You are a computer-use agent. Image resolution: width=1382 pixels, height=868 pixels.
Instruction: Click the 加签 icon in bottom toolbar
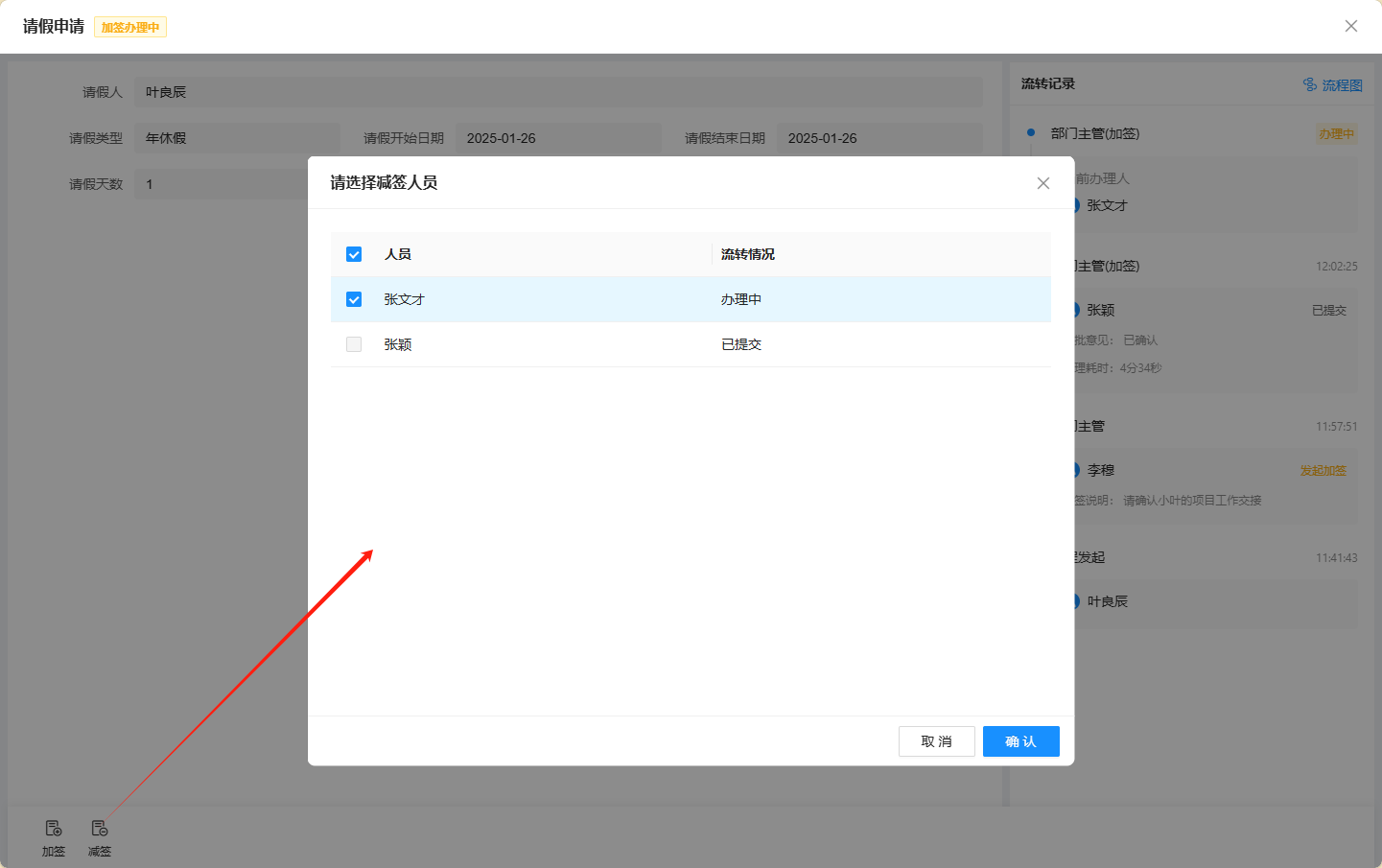54,829
